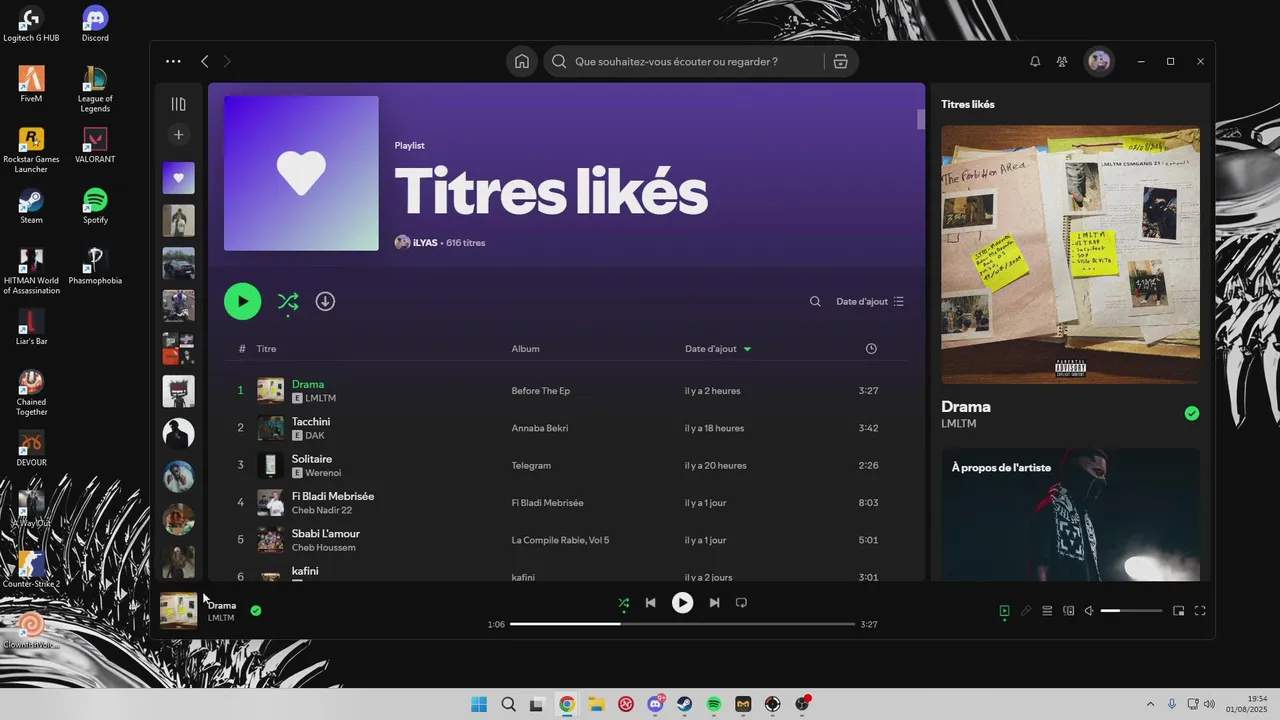Image resolution: width=1280 pixels, height=720 pixels.
Task: Open Steam desktop shortcut
Action: pyautogui.click(x=31, y=206)
